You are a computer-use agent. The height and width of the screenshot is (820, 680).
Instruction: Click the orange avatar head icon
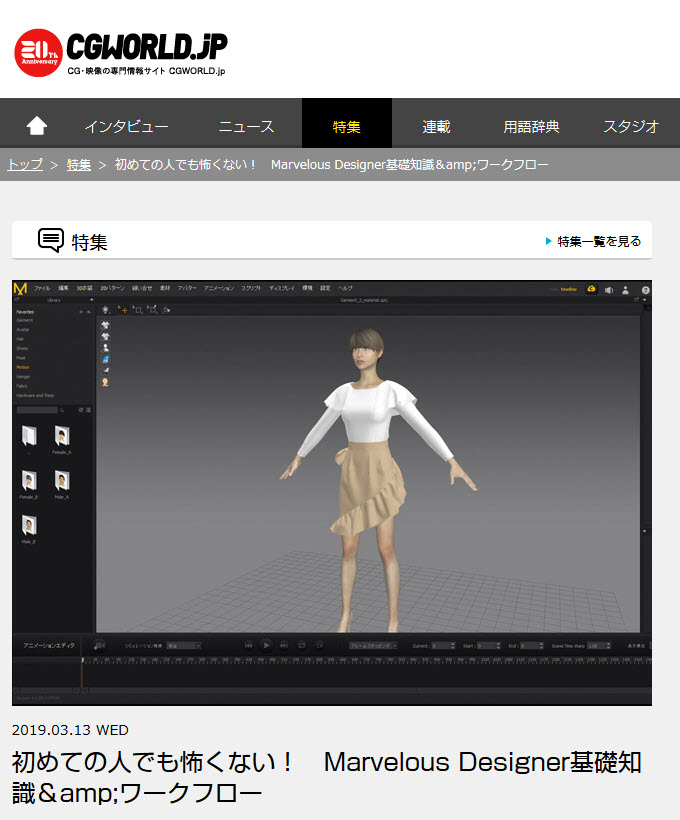click(105, 382)
